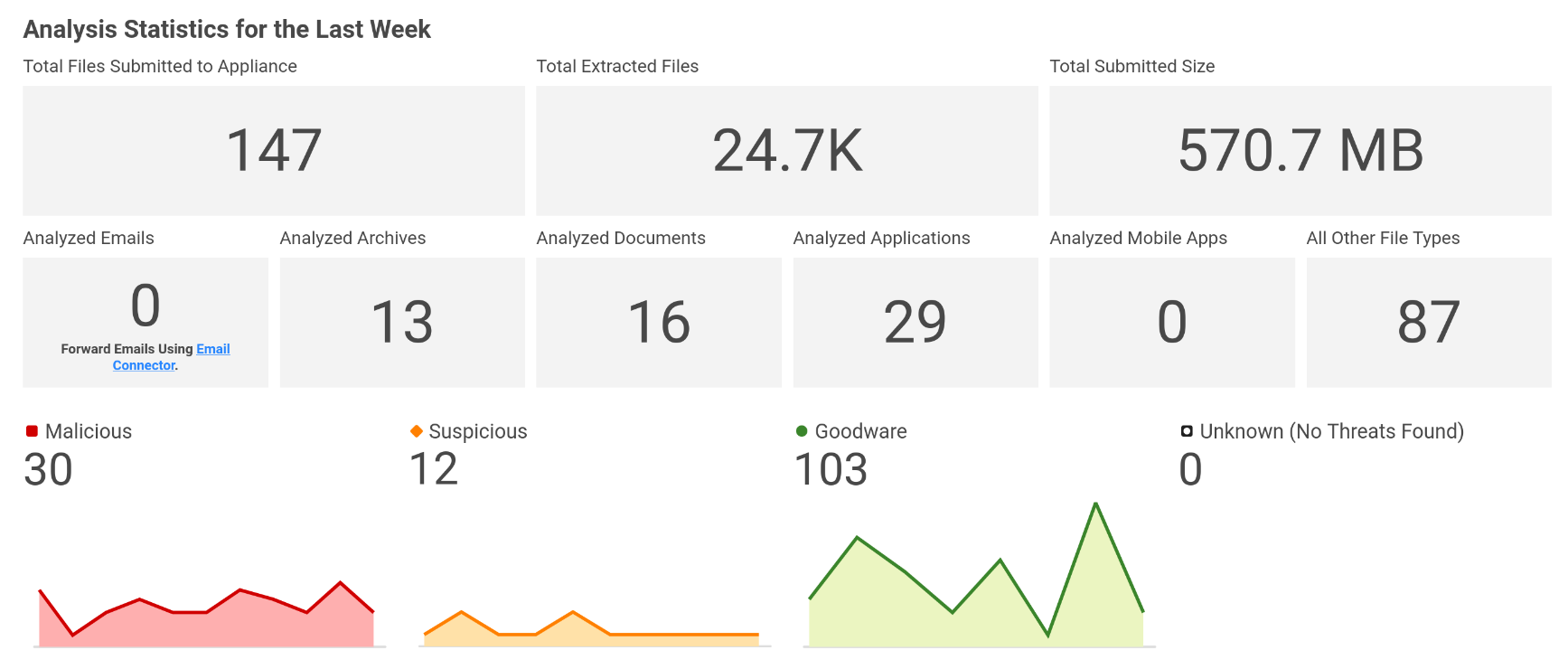Click the orange Suspicious diamond icon

click(417, 431)
